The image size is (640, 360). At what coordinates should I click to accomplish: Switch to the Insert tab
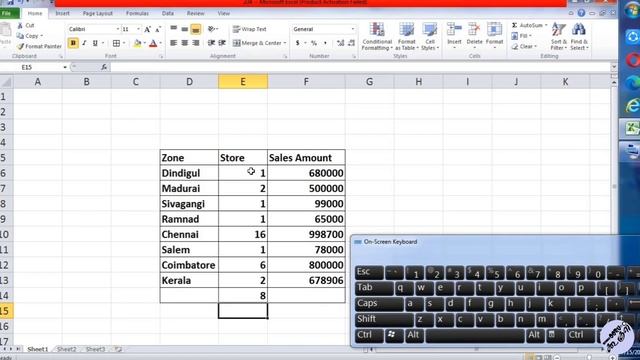point(62,13)
